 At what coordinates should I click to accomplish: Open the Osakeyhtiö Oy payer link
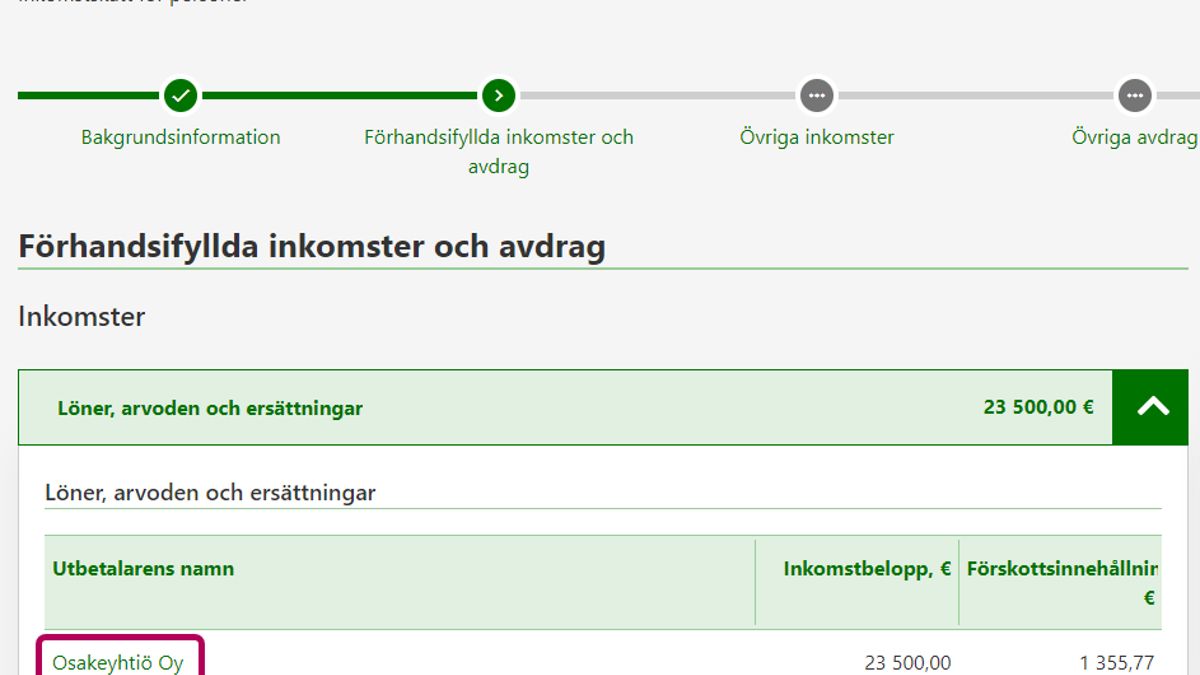coord(118,662)
